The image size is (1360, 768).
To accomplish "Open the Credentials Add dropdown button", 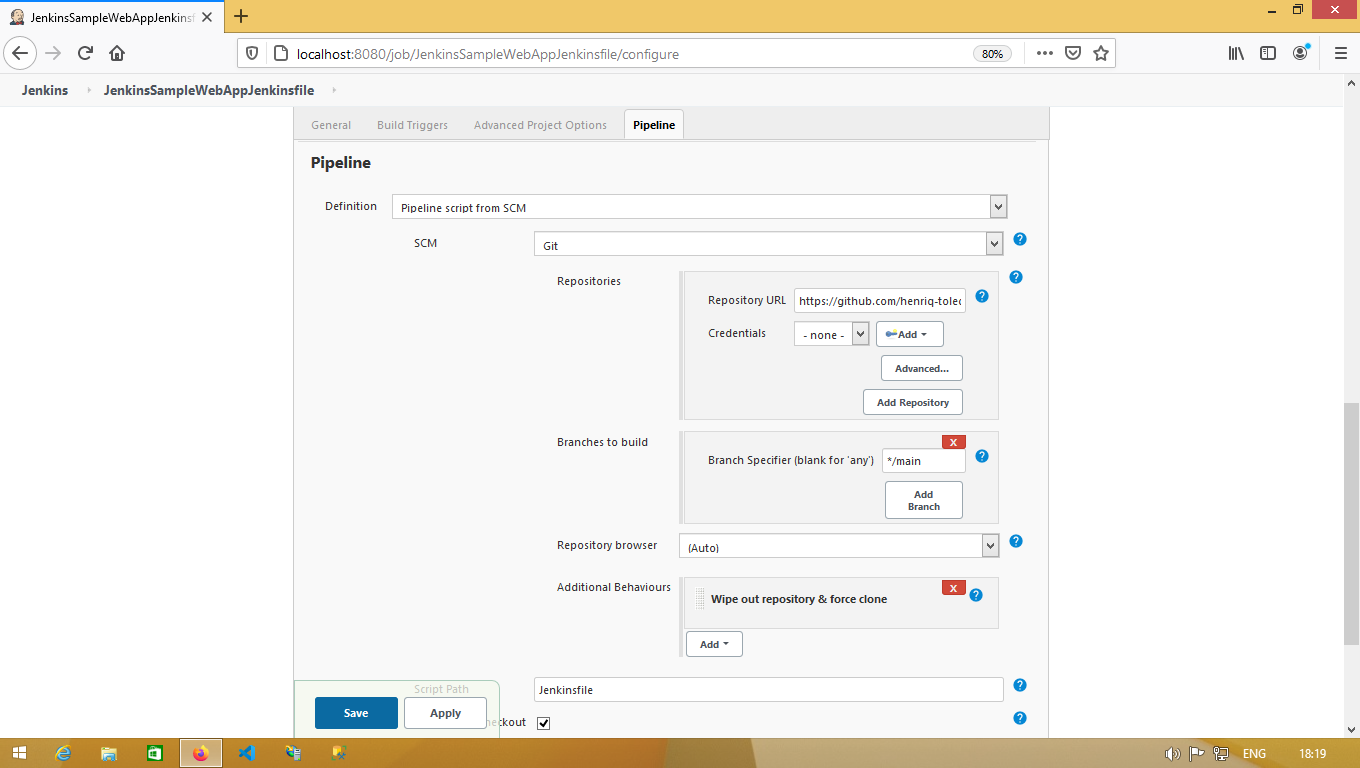I will pyautogui.click(x=910, y=334).
